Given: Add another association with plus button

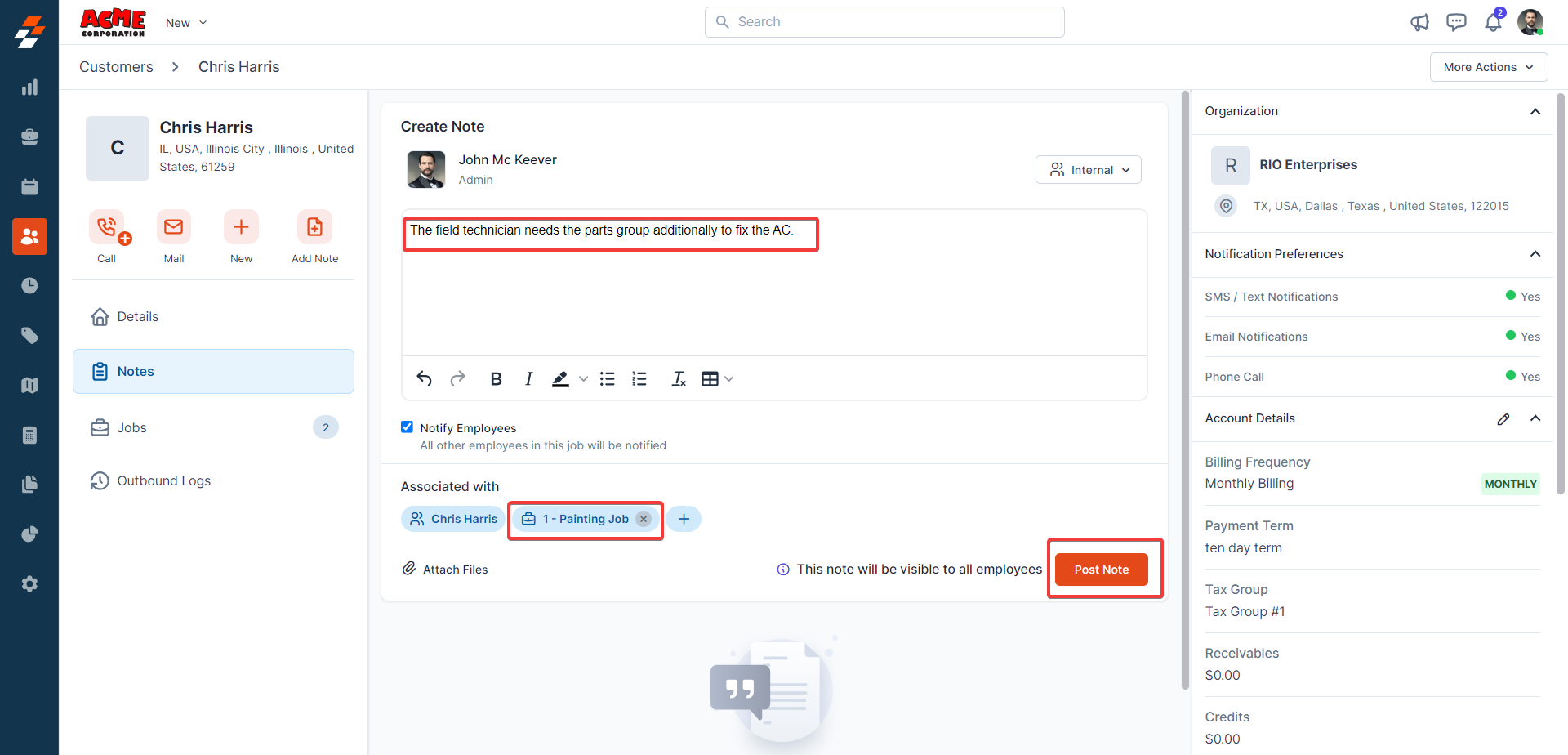Looking at the screenshot, I should [684, 519].
